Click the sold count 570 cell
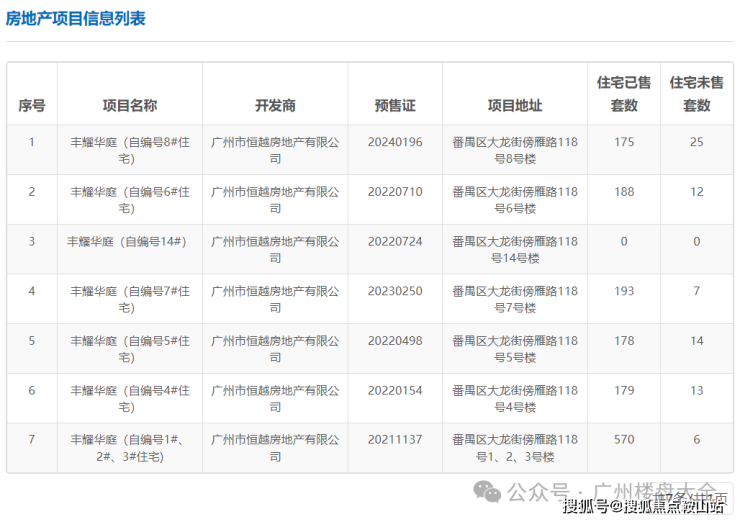 click(x=623, y=440)
